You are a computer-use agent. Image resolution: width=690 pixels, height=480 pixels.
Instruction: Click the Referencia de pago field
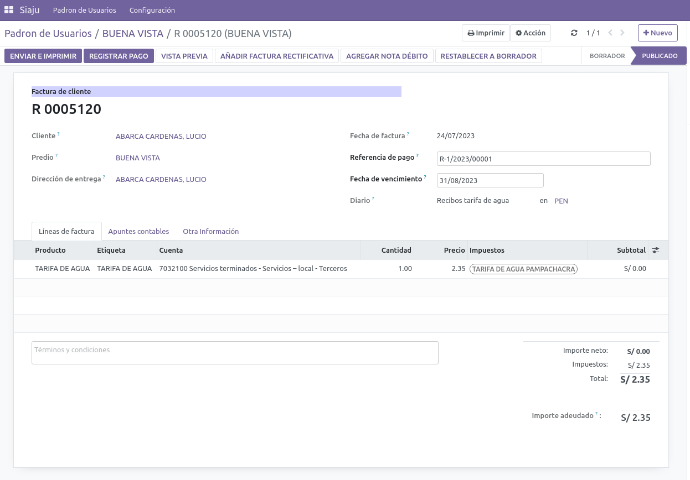pyautogui.click(x=543, y=158)
